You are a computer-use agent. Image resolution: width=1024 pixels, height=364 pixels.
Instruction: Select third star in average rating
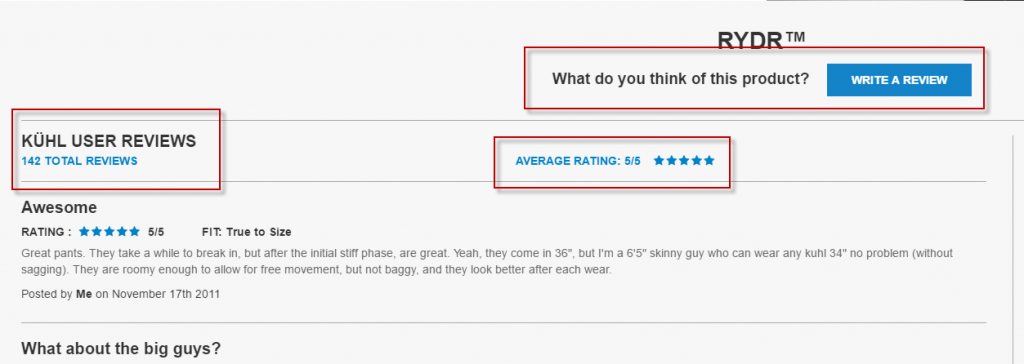(684, 160)
